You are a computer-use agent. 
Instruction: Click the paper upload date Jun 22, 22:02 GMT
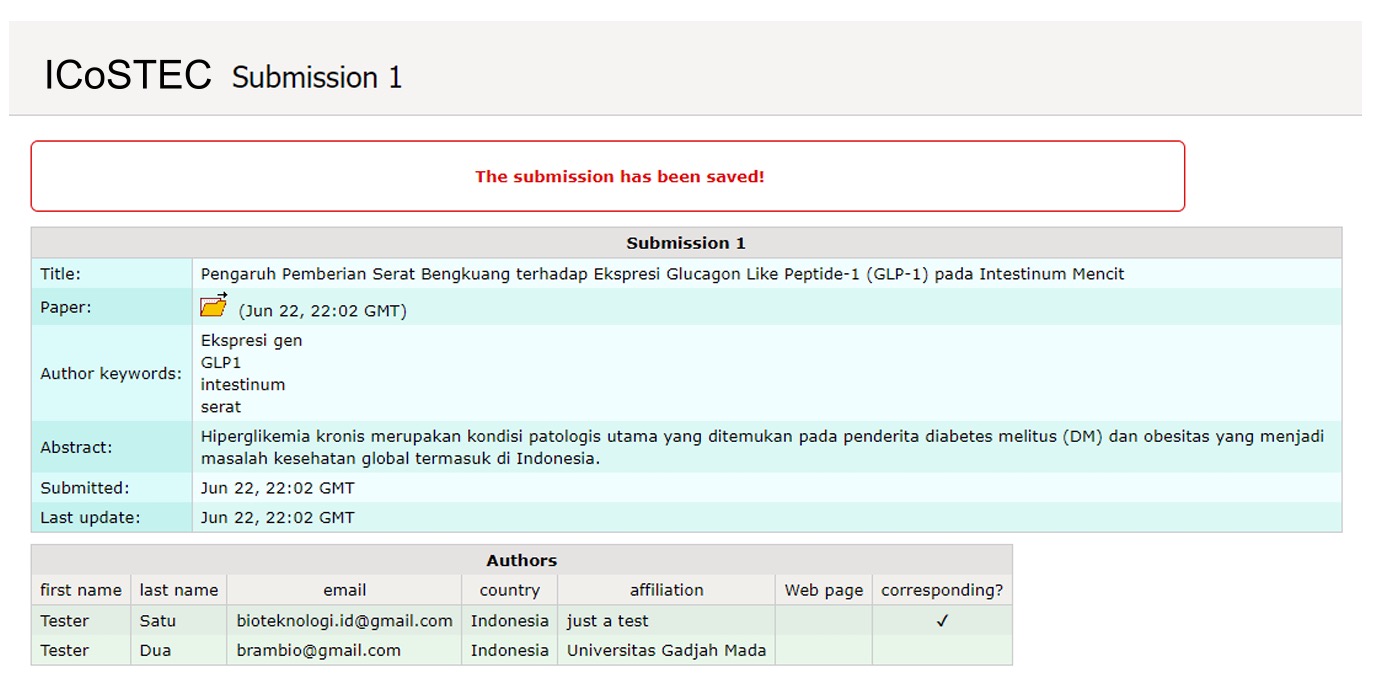322,311
